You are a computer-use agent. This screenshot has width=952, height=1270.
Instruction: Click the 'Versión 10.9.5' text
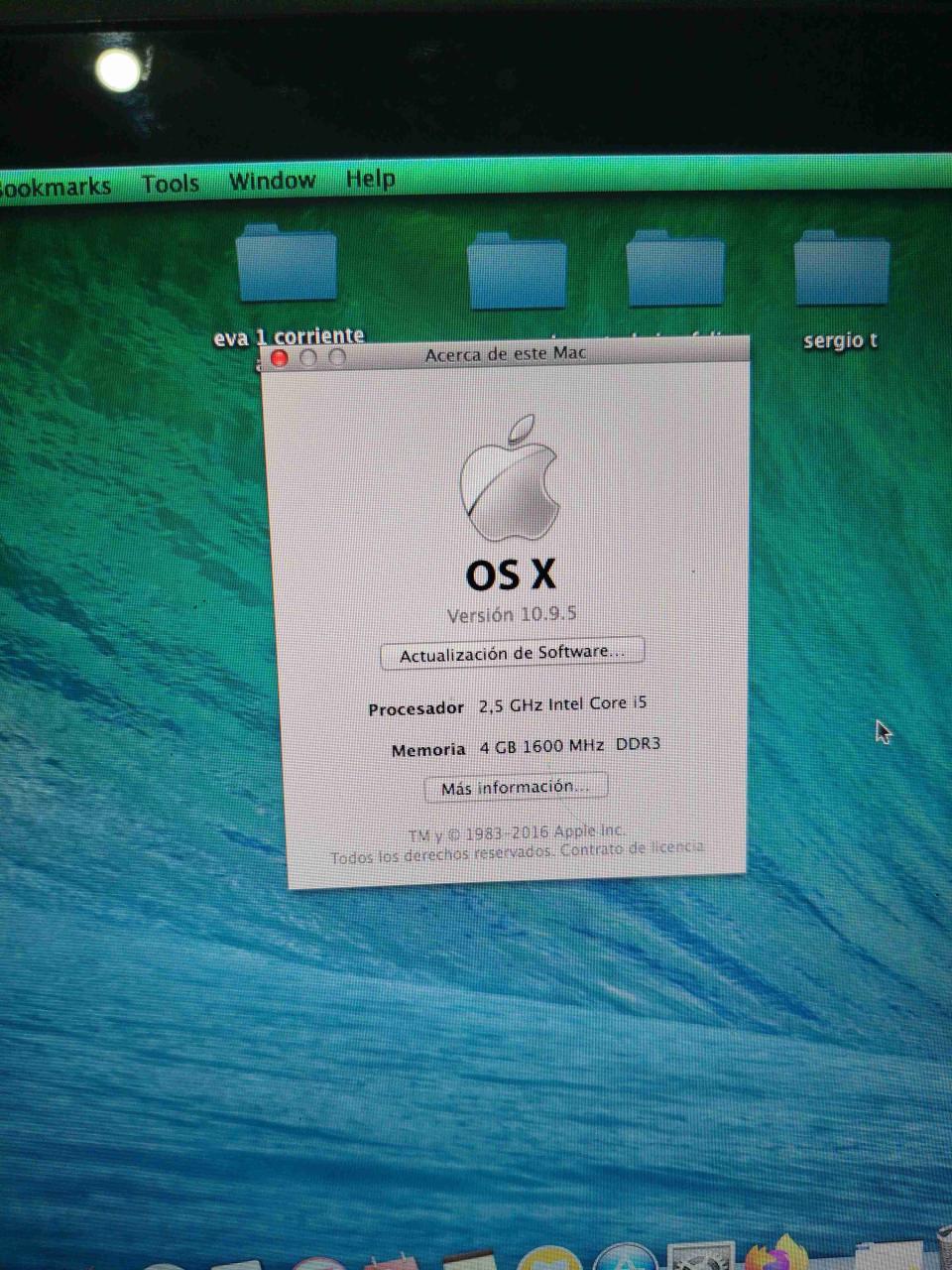[511, 614]
